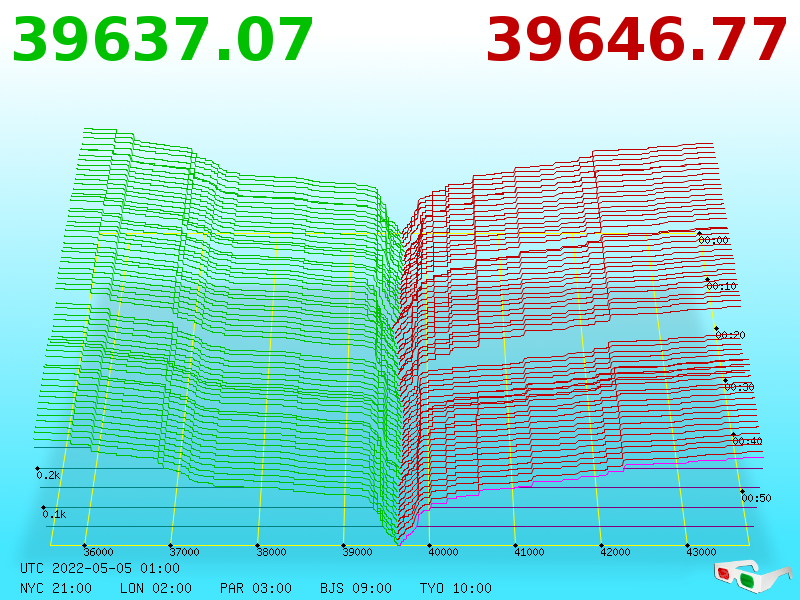Click the 00:40 time axis marker
This screenshot has width=800, height=600.
pos(747,441)
